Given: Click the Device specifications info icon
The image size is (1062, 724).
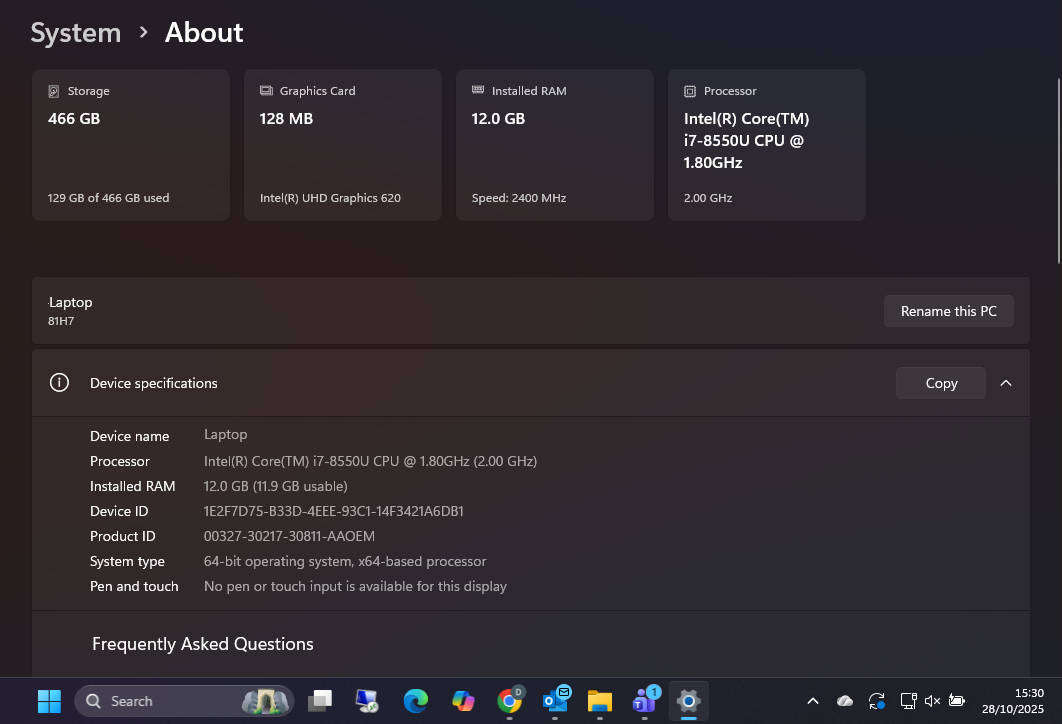Looking at the screenshot, I should point(60,383).
